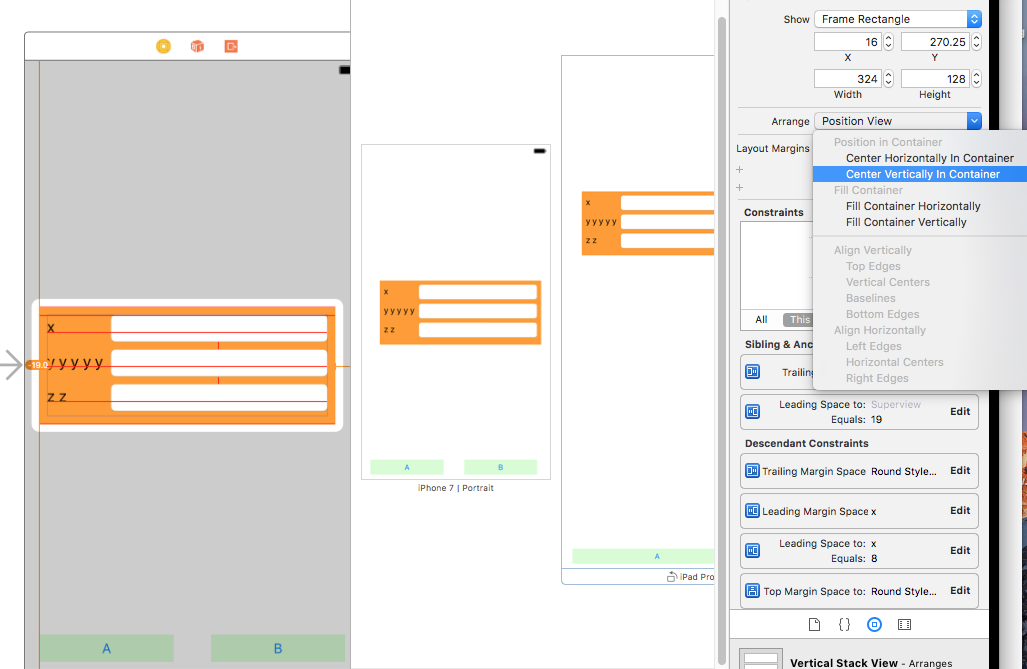
Task: Click the disabled Top Edges menu item
Action: 873,266
